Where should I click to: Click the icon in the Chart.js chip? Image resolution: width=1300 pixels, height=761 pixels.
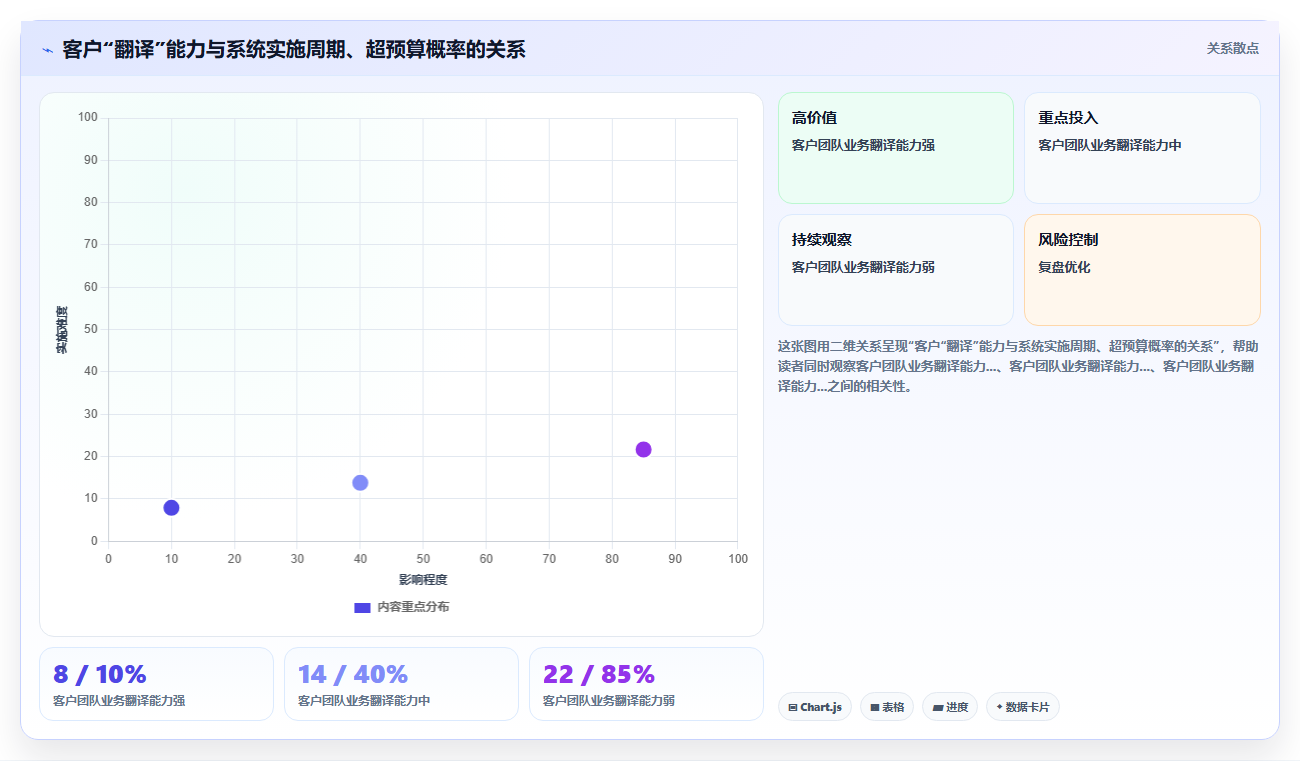(x=793, y=707)
